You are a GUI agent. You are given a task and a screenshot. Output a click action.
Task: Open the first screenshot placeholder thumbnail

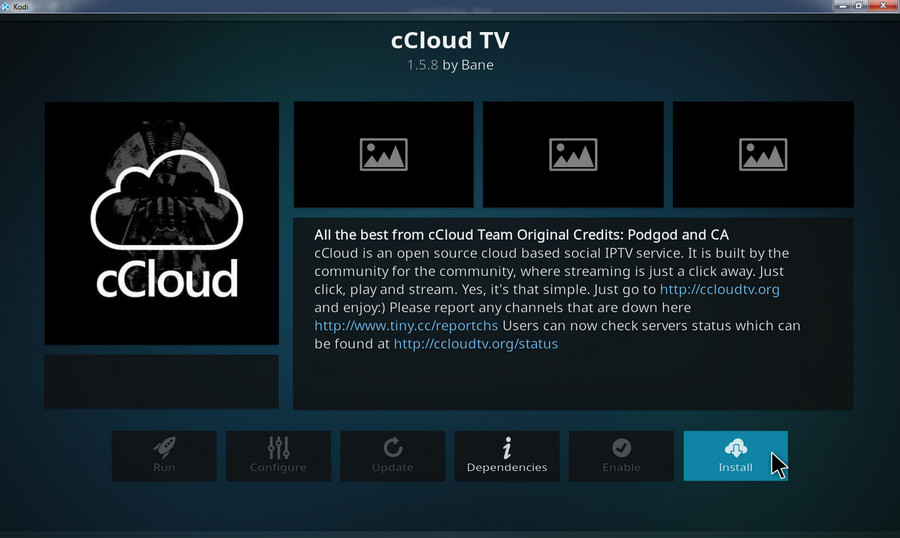click(x=384, y=154)
